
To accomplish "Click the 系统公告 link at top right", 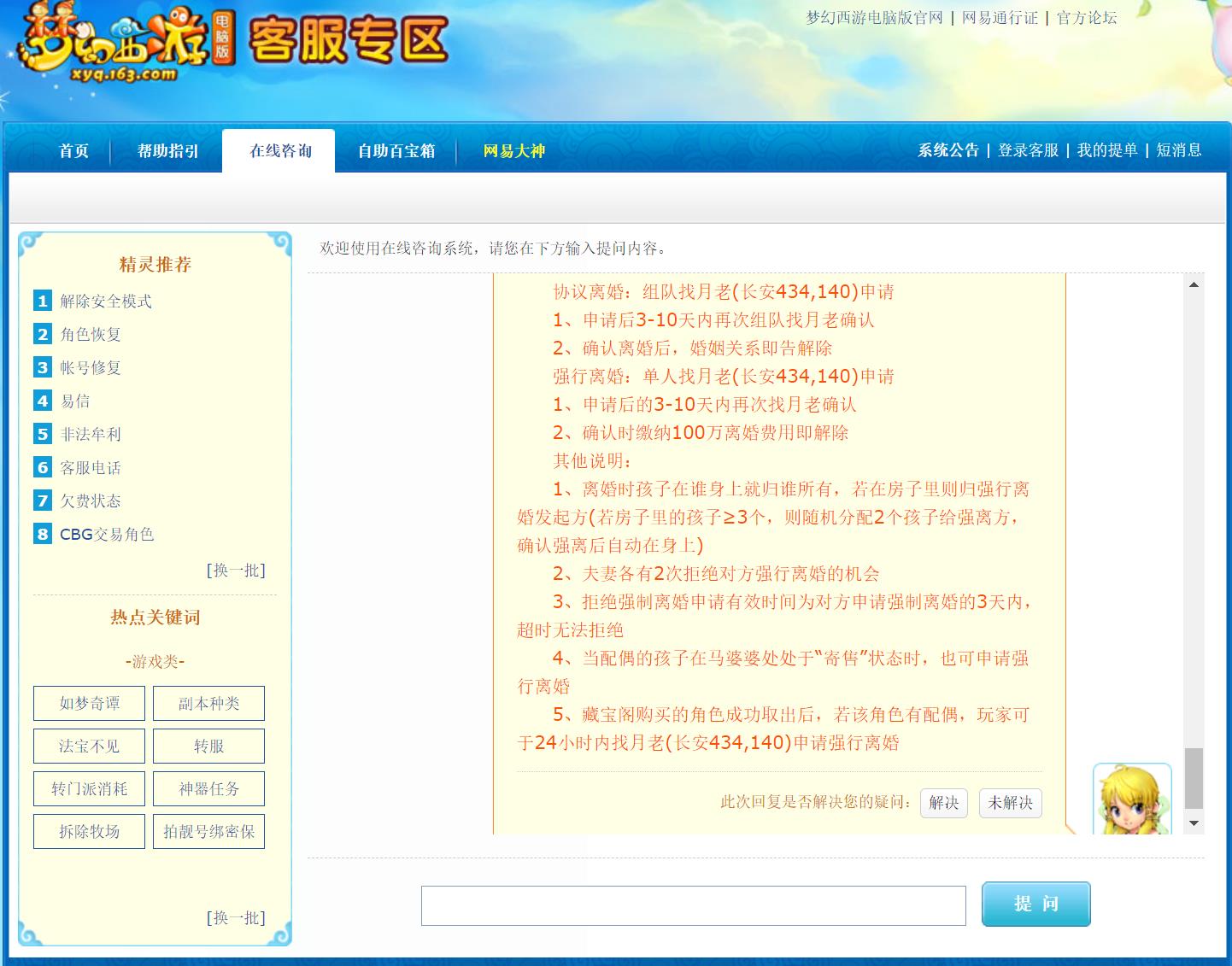I will pos(947,150).
